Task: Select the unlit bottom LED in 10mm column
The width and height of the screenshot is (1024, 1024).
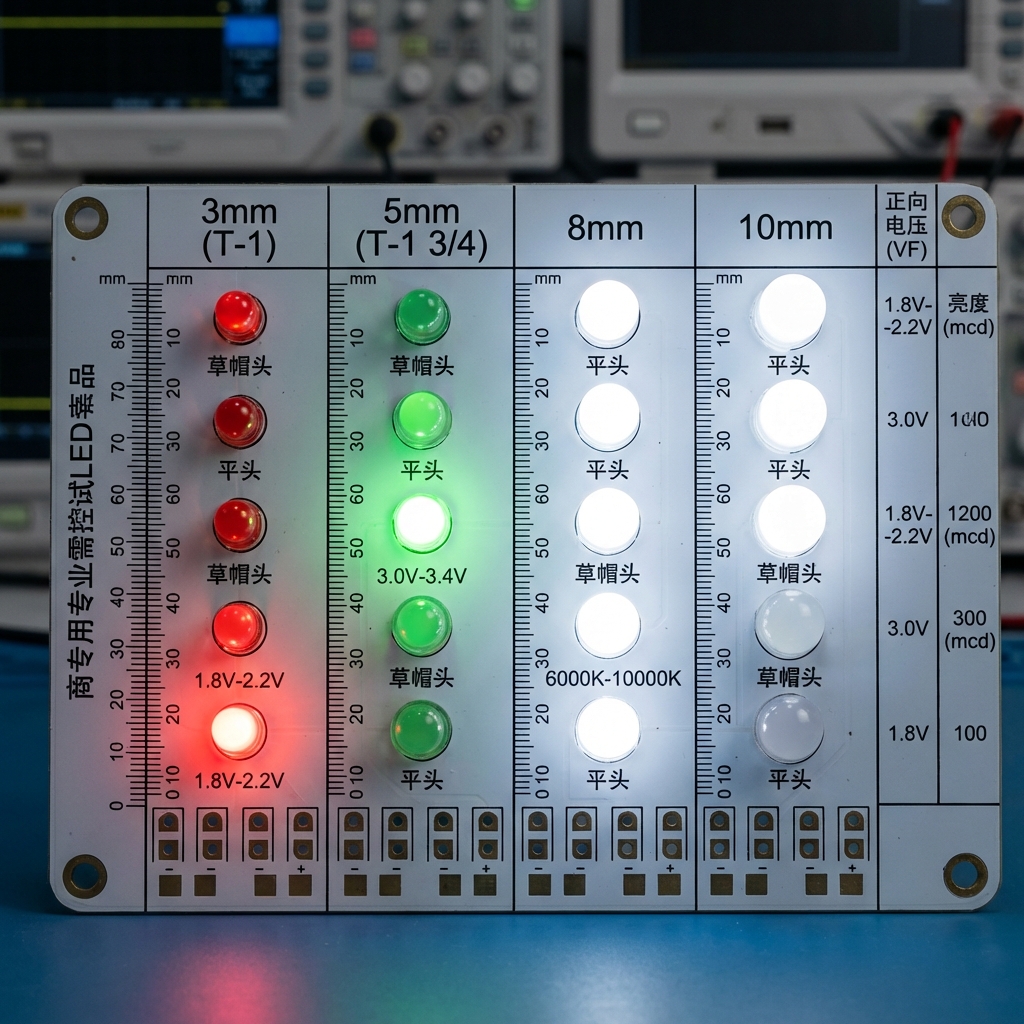Action: pyautogui.click(x=789, y=729)
